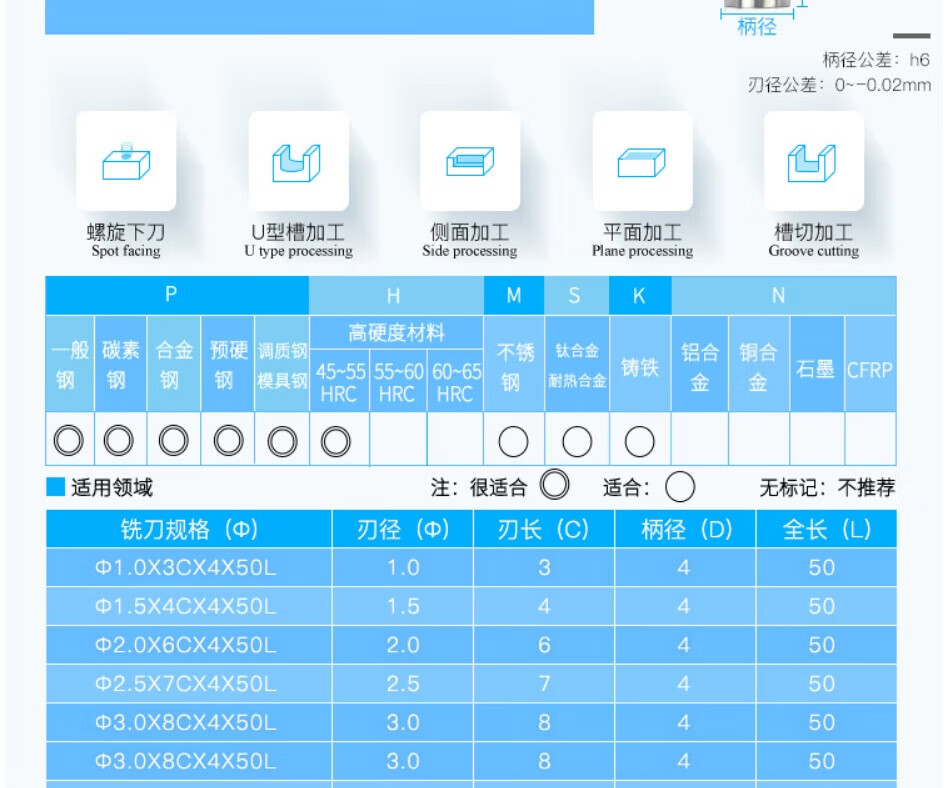Click the 铜合金 column header
Screen dimensions: 950x788
759,365
